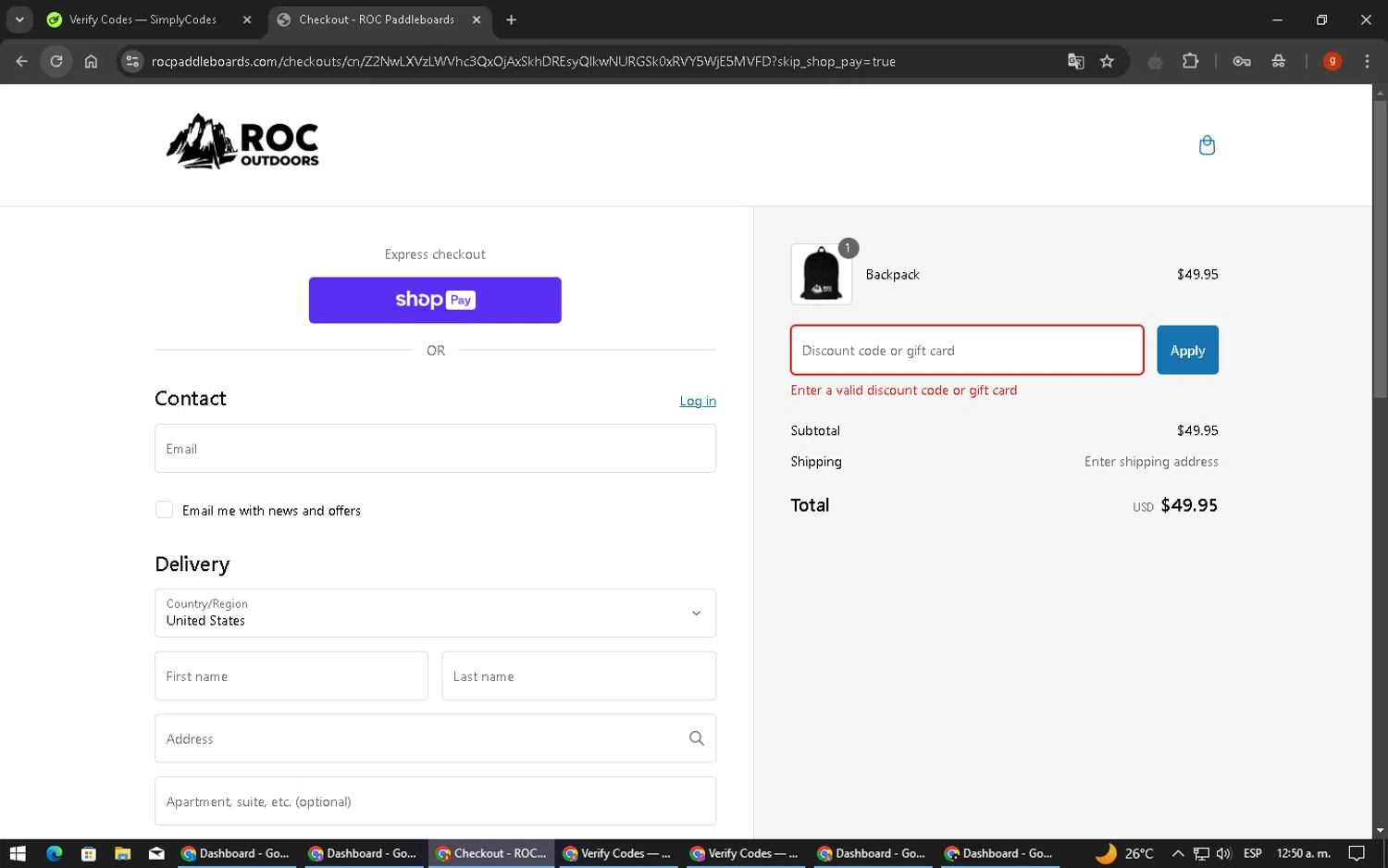The image size is (1388, 868).
Task: Open the first Verify Codes taskbar window
Action: 617,853
